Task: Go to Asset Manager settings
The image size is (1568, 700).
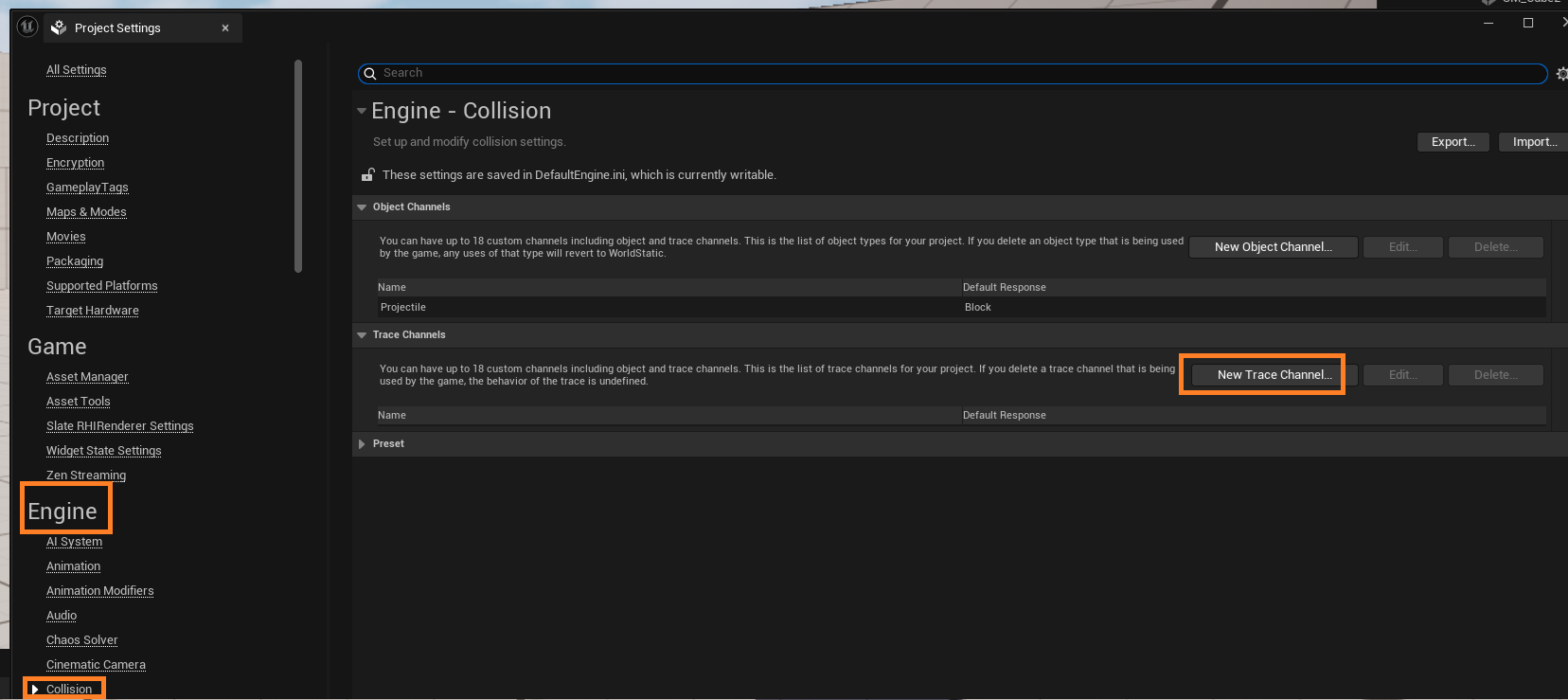Action: point(87,377)
